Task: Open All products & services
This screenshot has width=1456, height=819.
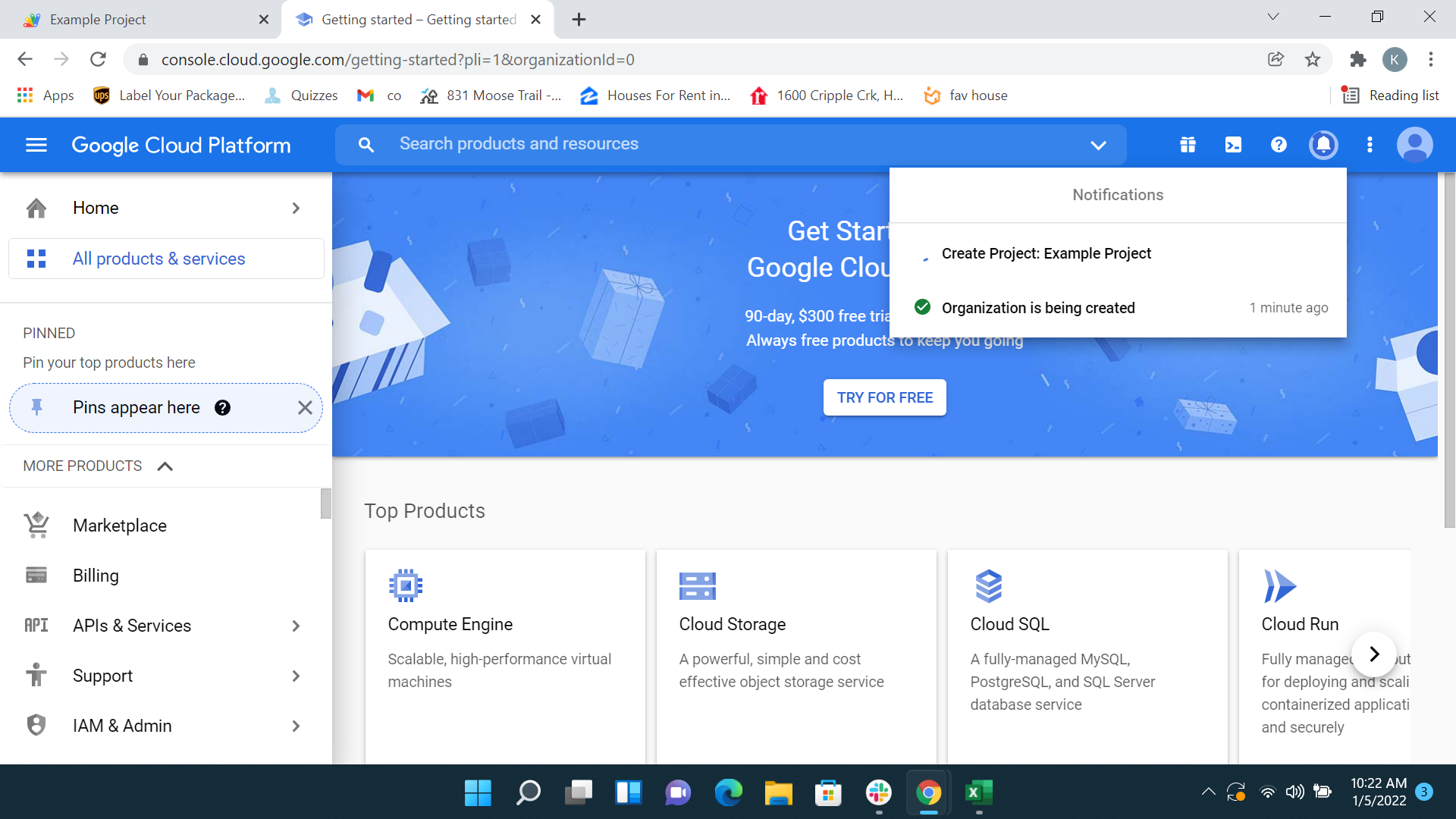Action: [x=166, y=259]
